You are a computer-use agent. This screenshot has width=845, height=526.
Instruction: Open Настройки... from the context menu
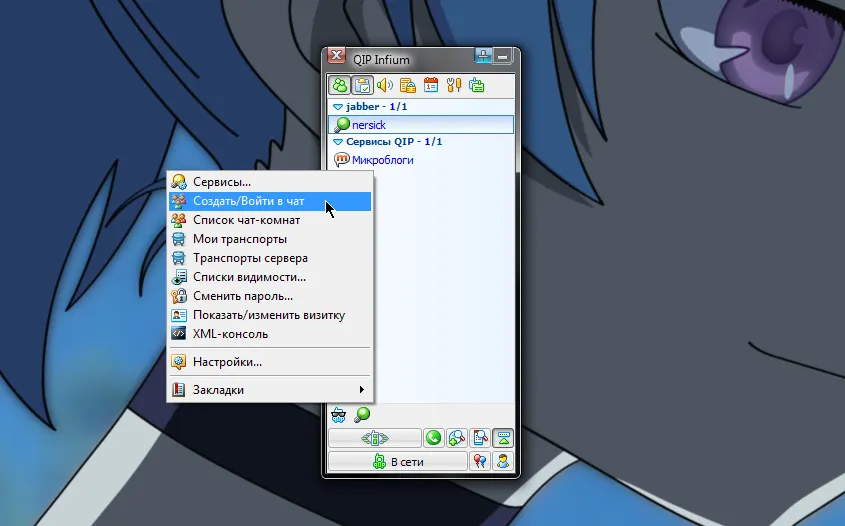pos(227,362)
